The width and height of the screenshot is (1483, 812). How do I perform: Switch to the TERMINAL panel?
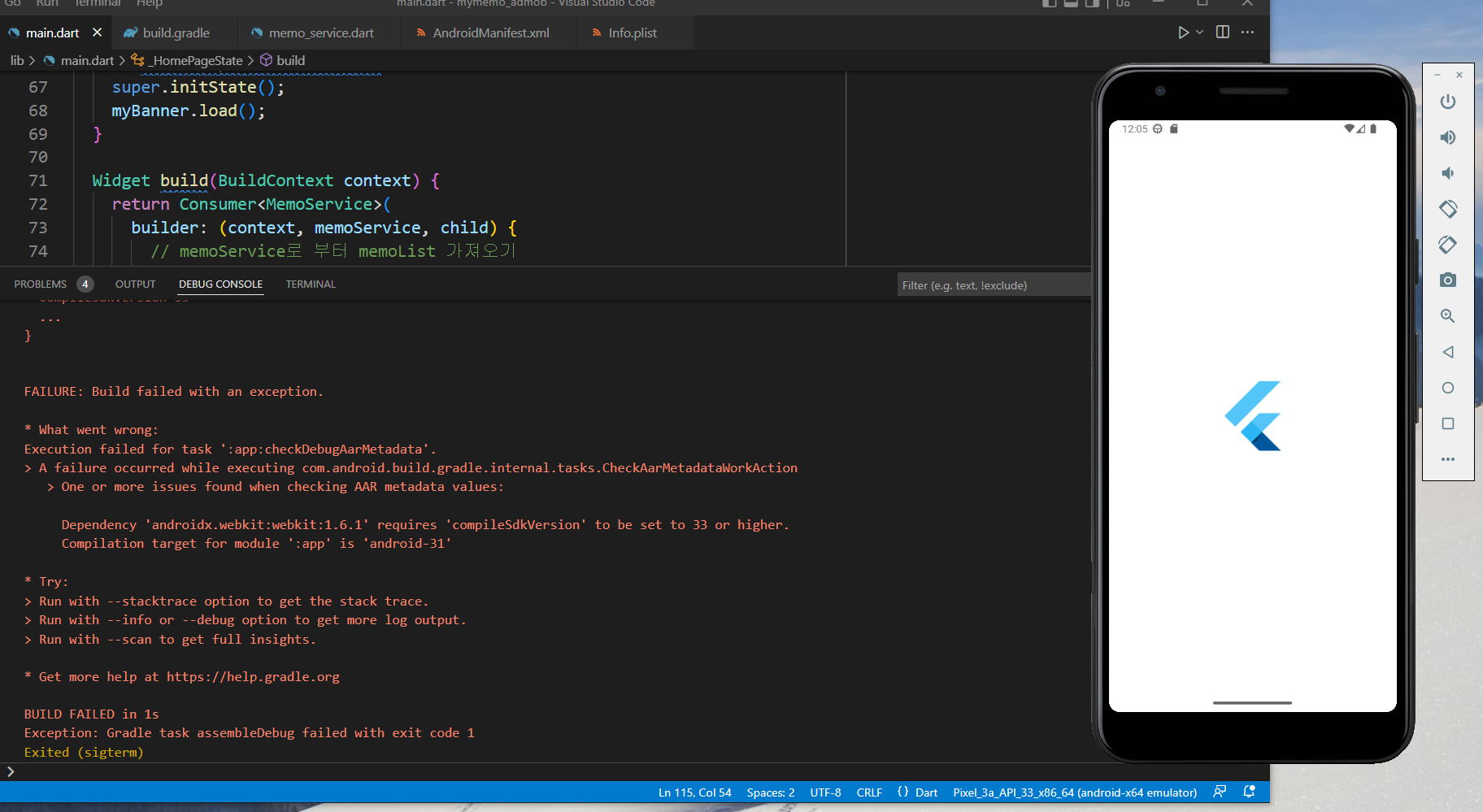coord(311,284)
